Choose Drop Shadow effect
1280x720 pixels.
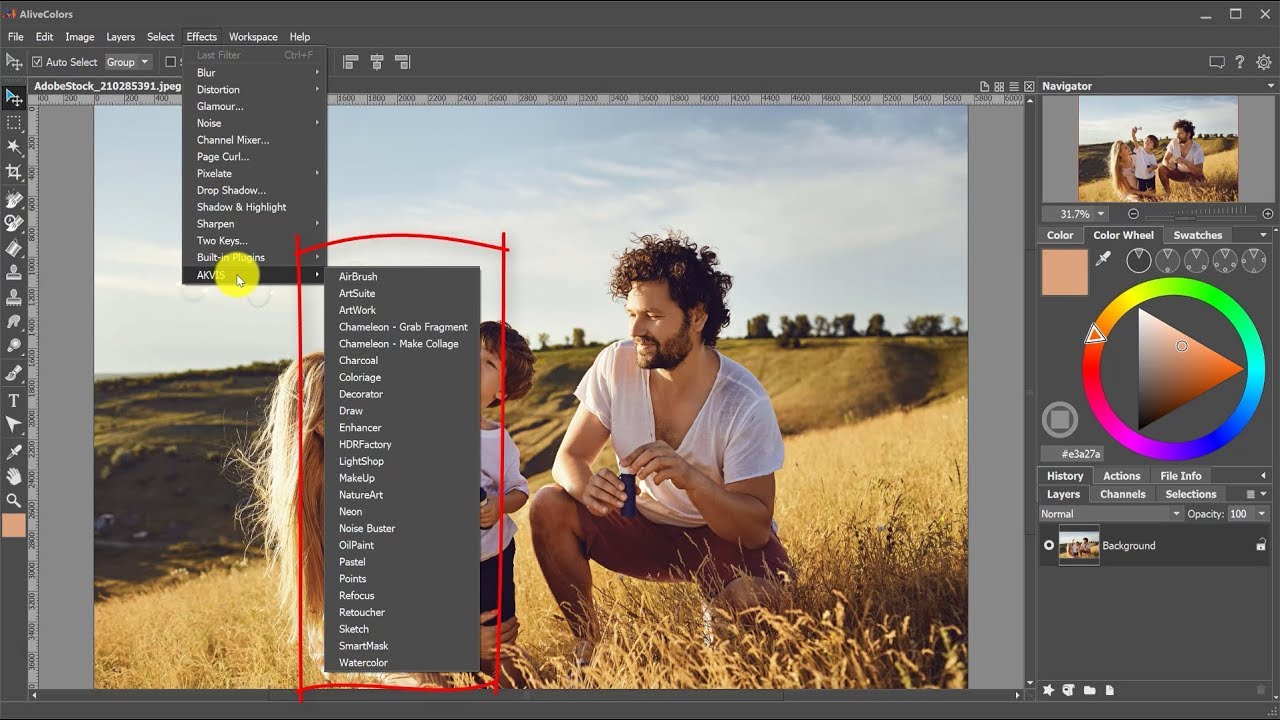click(255, 190)
